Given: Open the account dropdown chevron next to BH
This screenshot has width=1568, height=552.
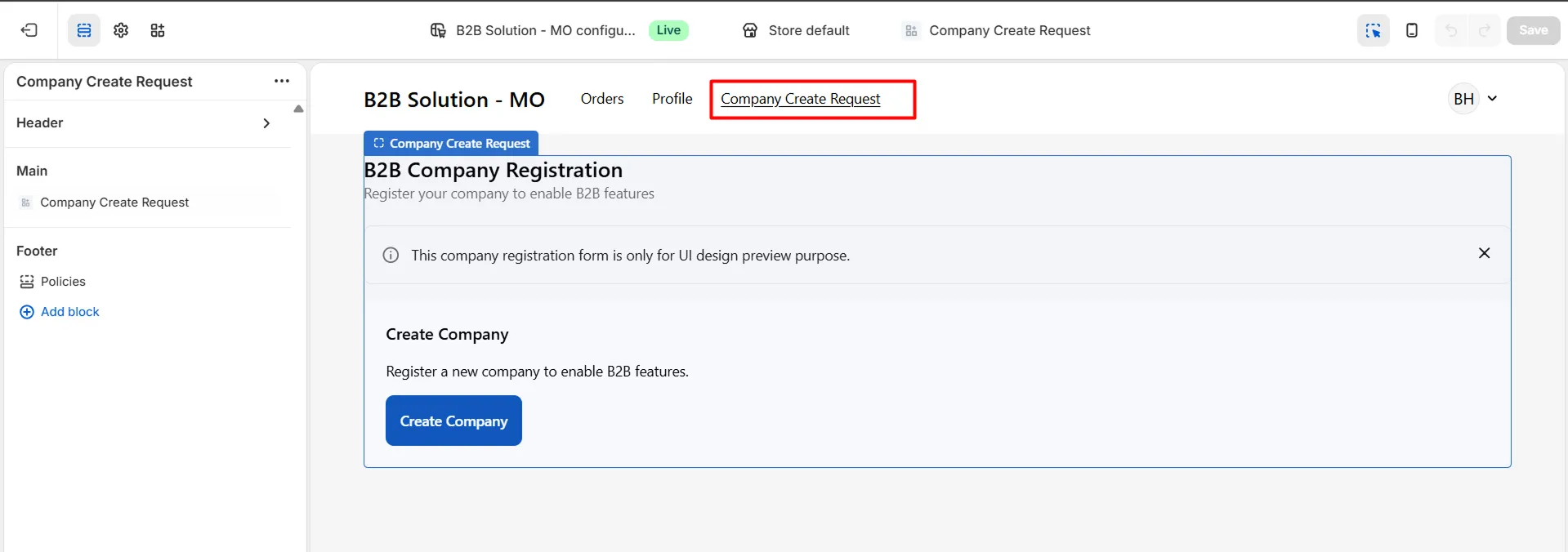Looking at the screenshot, I should point(1492,98).
